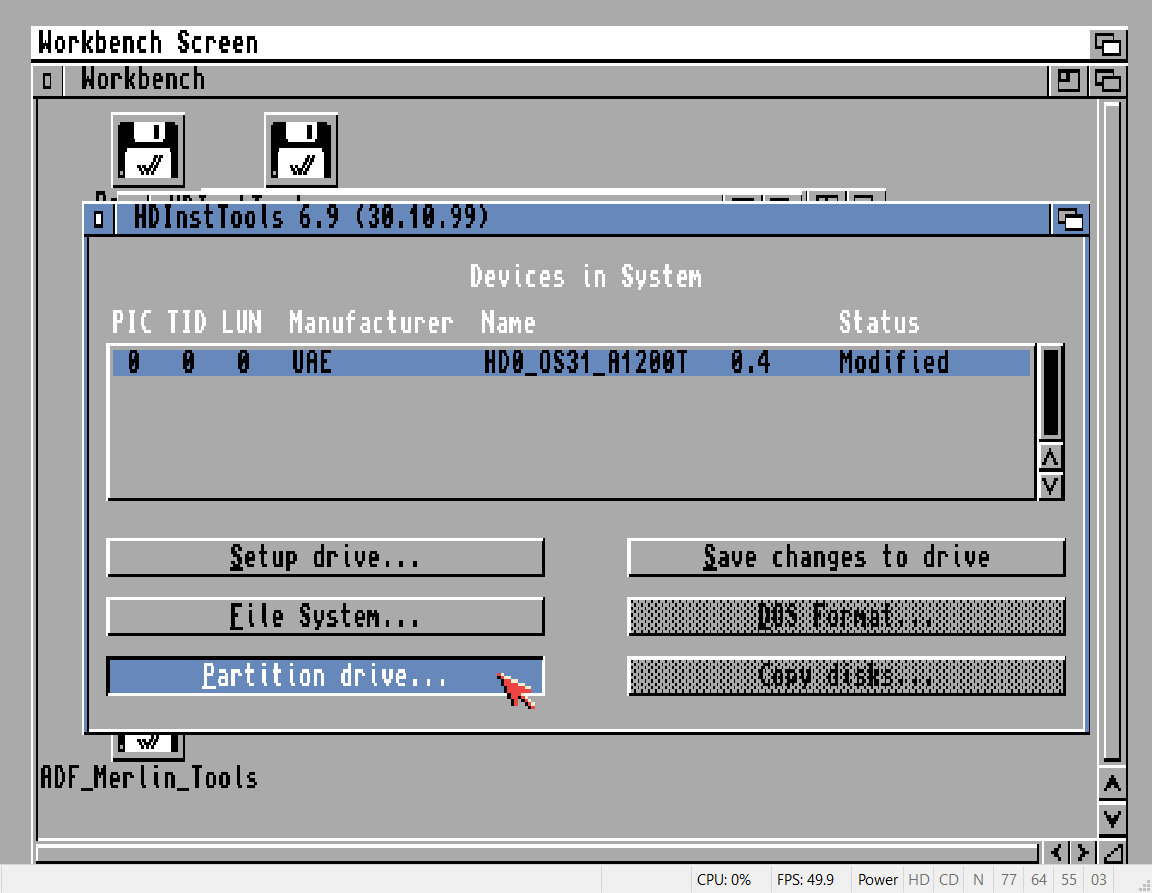
Task: Click the TID column header
Action: pos(187,323)
